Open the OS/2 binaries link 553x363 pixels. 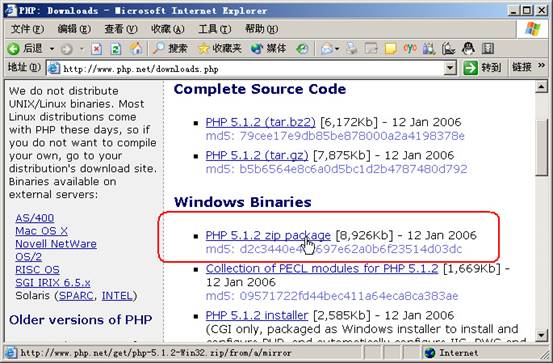click(29, 257)
